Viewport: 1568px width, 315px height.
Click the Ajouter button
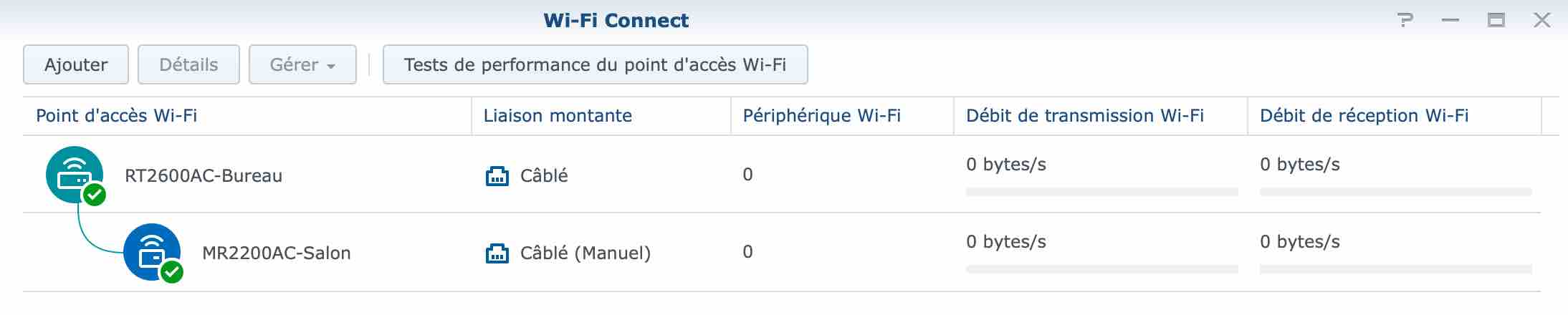[x=76, y=64]
